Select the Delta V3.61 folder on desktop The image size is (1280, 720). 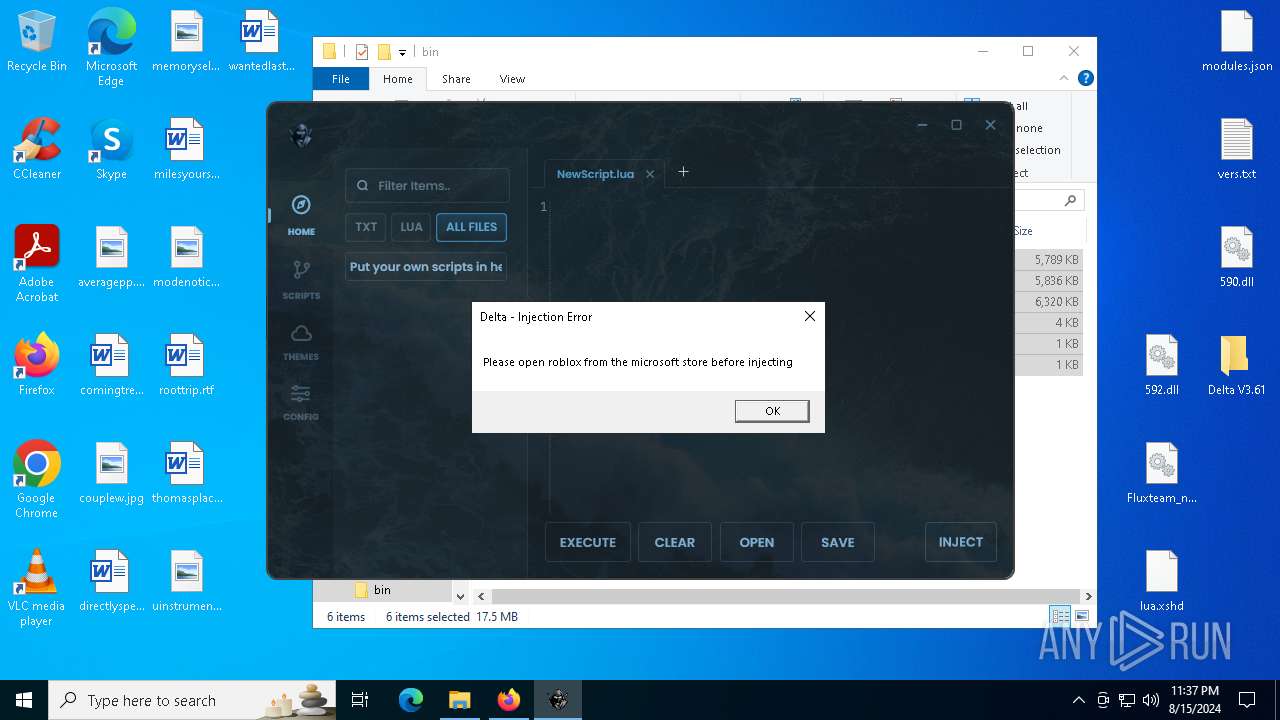coord(1237,366)
